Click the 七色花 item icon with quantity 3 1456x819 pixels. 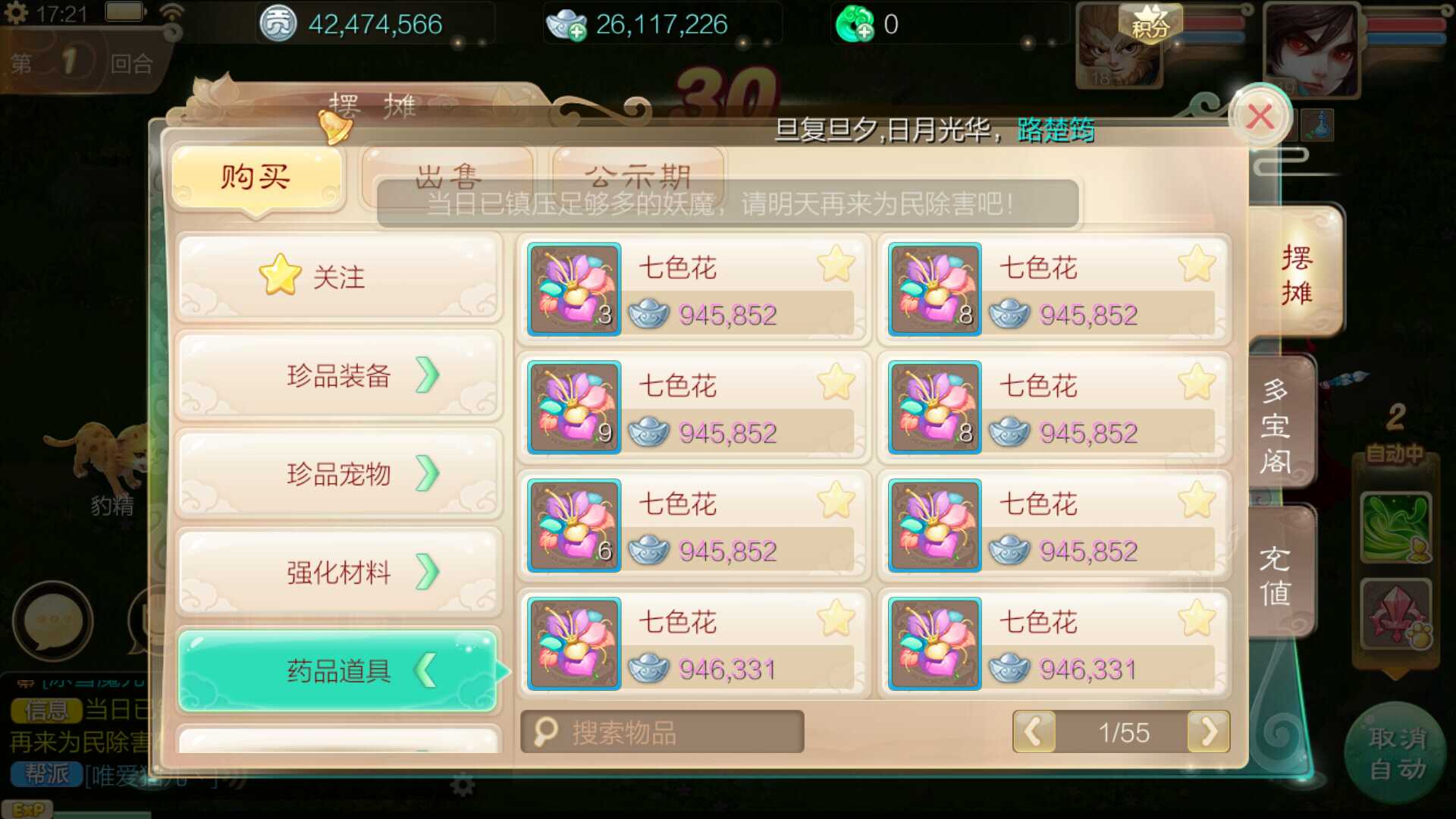(x=574, y=289)
